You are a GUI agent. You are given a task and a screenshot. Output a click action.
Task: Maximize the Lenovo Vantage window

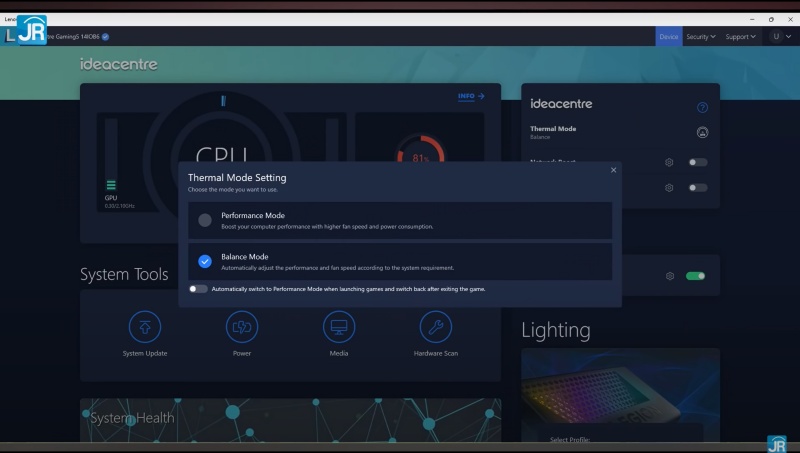tap(771, 19)
